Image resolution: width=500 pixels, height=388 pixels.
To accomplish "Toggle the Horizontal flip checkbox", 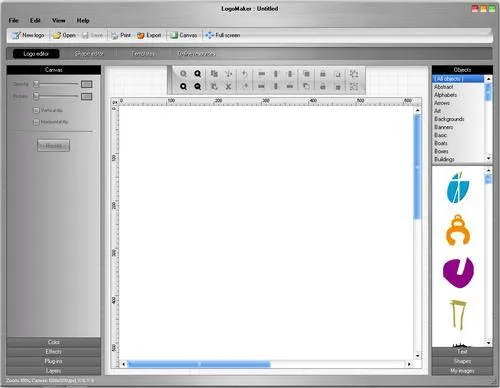I will tap(36, 122).
